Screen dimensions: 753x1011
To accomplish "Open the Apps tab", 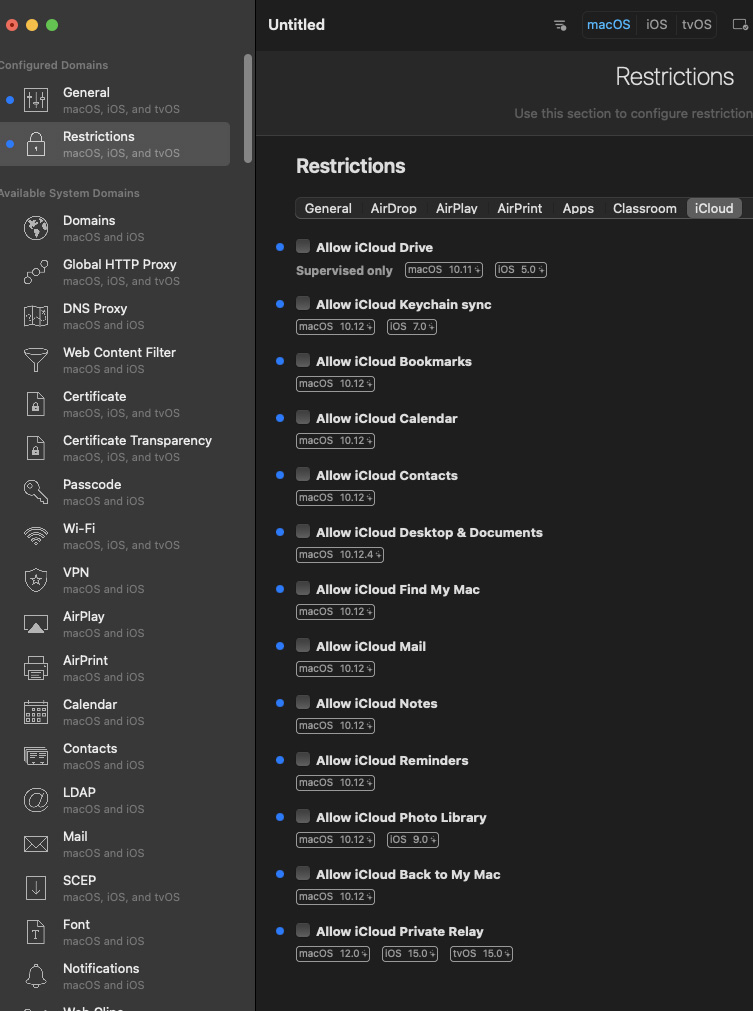I will pyautogui.click(x=578, y=208).
